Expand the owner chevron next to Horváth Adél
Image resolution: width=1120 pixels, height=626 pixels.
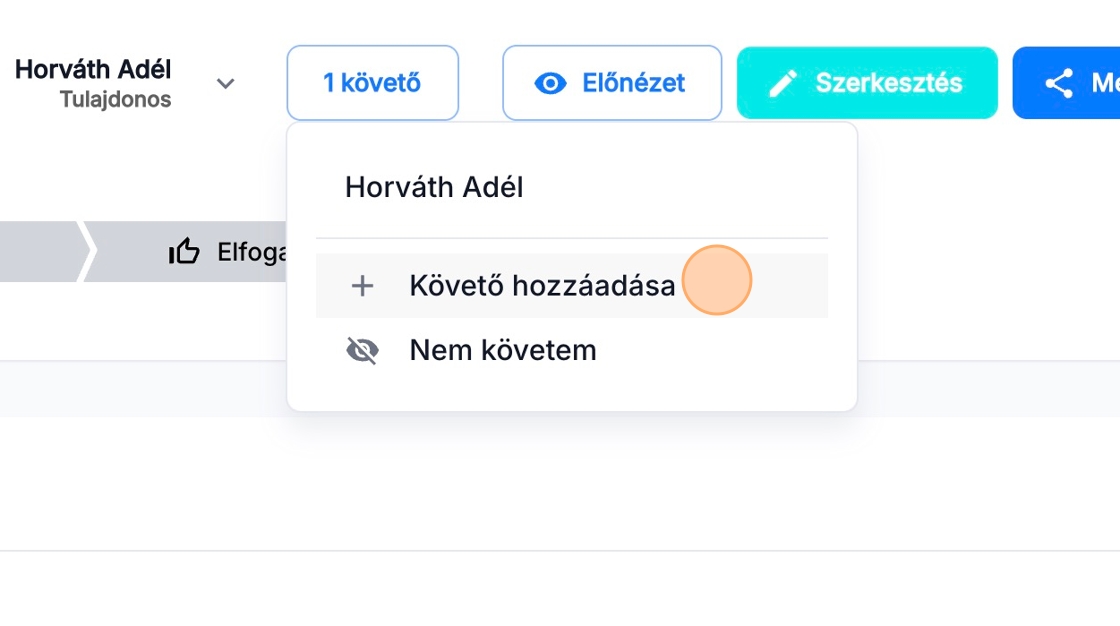click(x=226, y=84)
